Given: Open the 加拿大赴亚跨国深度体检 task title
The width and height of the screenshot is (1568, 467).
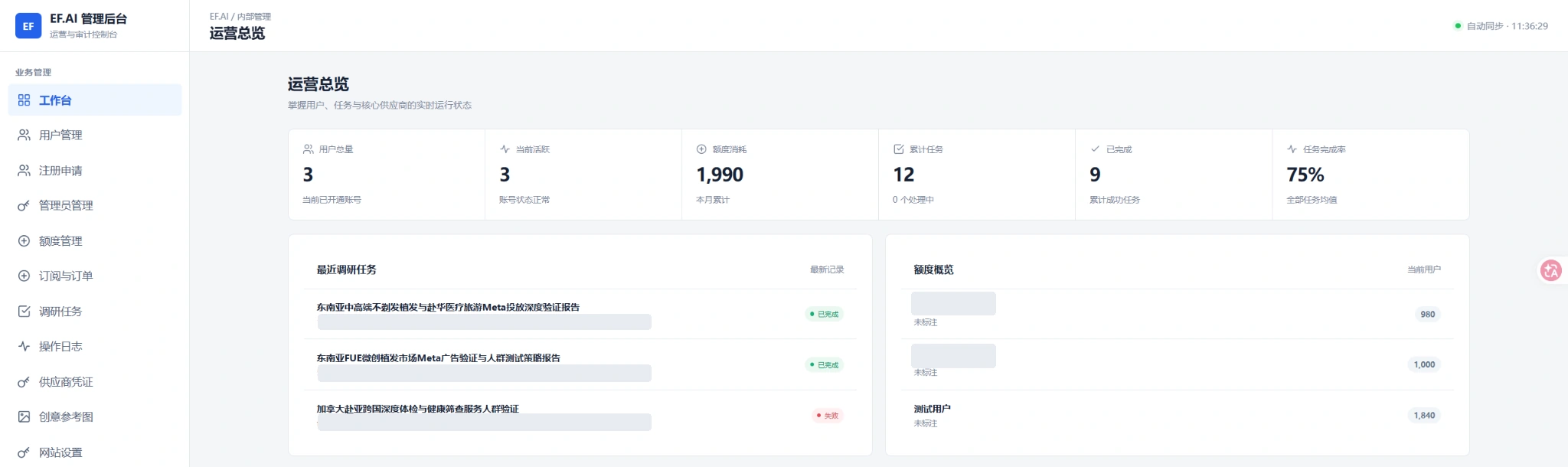Looking at the screenshot, I should (418, 409).
